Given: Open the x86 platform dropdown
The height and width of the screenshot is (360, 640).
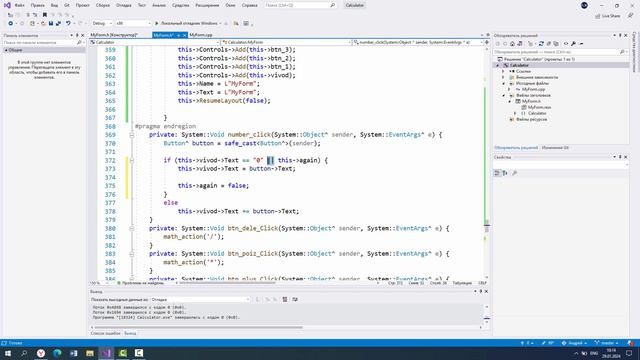Looking at the screenshot, I should coord(133,23).
